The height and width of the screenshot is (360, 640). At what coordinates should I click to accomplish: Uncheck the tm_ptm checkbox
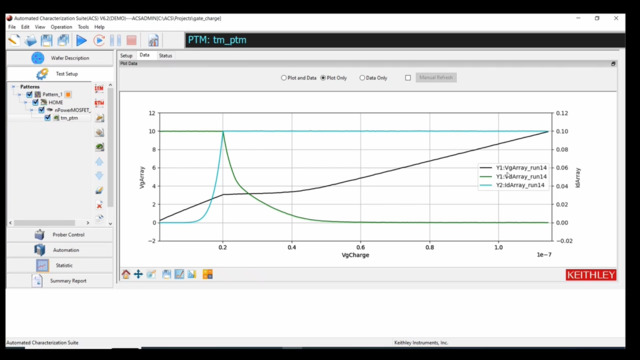coord(47,118)
